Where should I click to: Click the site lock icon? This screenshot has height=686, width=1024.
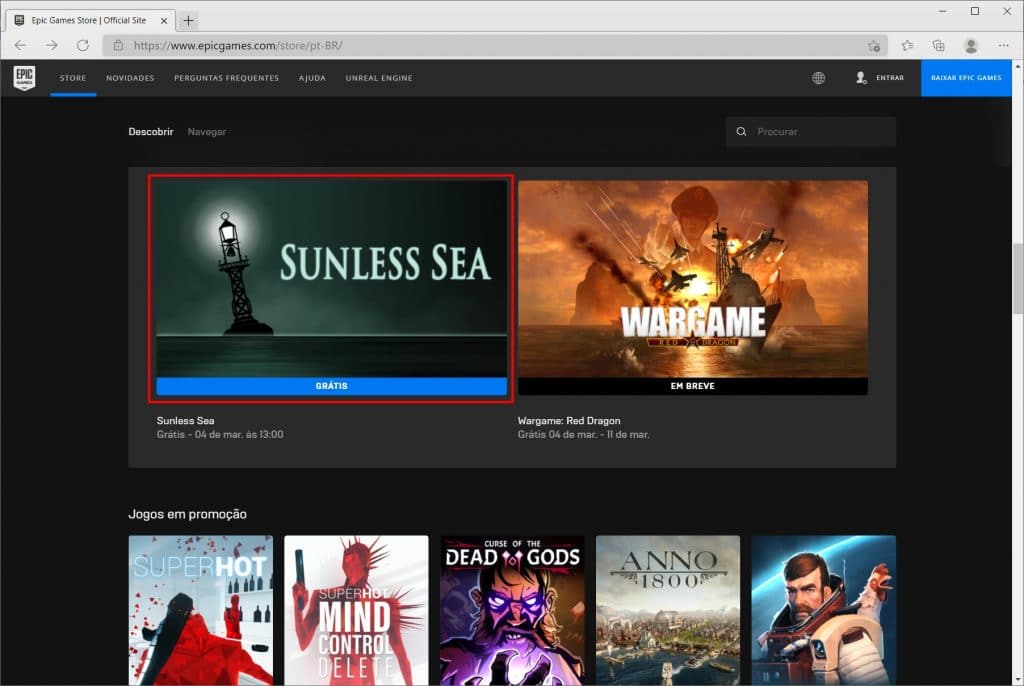[x=118, y=45]
